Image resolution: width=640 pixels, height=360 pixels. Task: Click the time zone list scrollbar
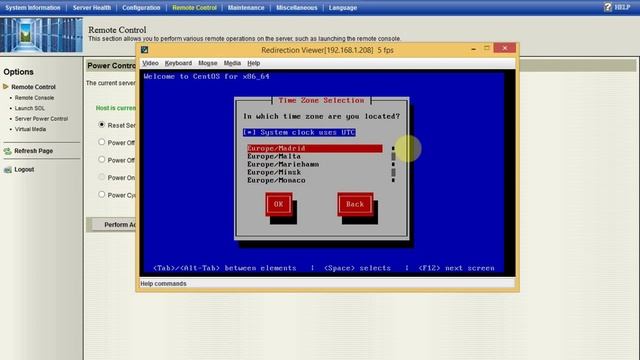point(393,164)
